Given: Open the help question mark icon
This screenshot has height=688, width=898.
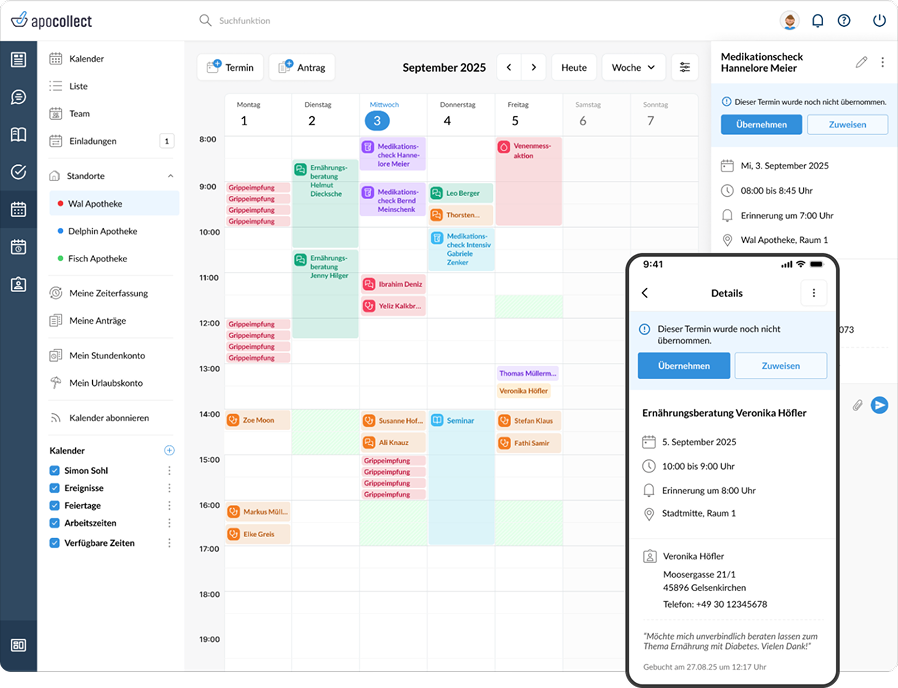Looking at the screenshot, I should coord(844,20).
